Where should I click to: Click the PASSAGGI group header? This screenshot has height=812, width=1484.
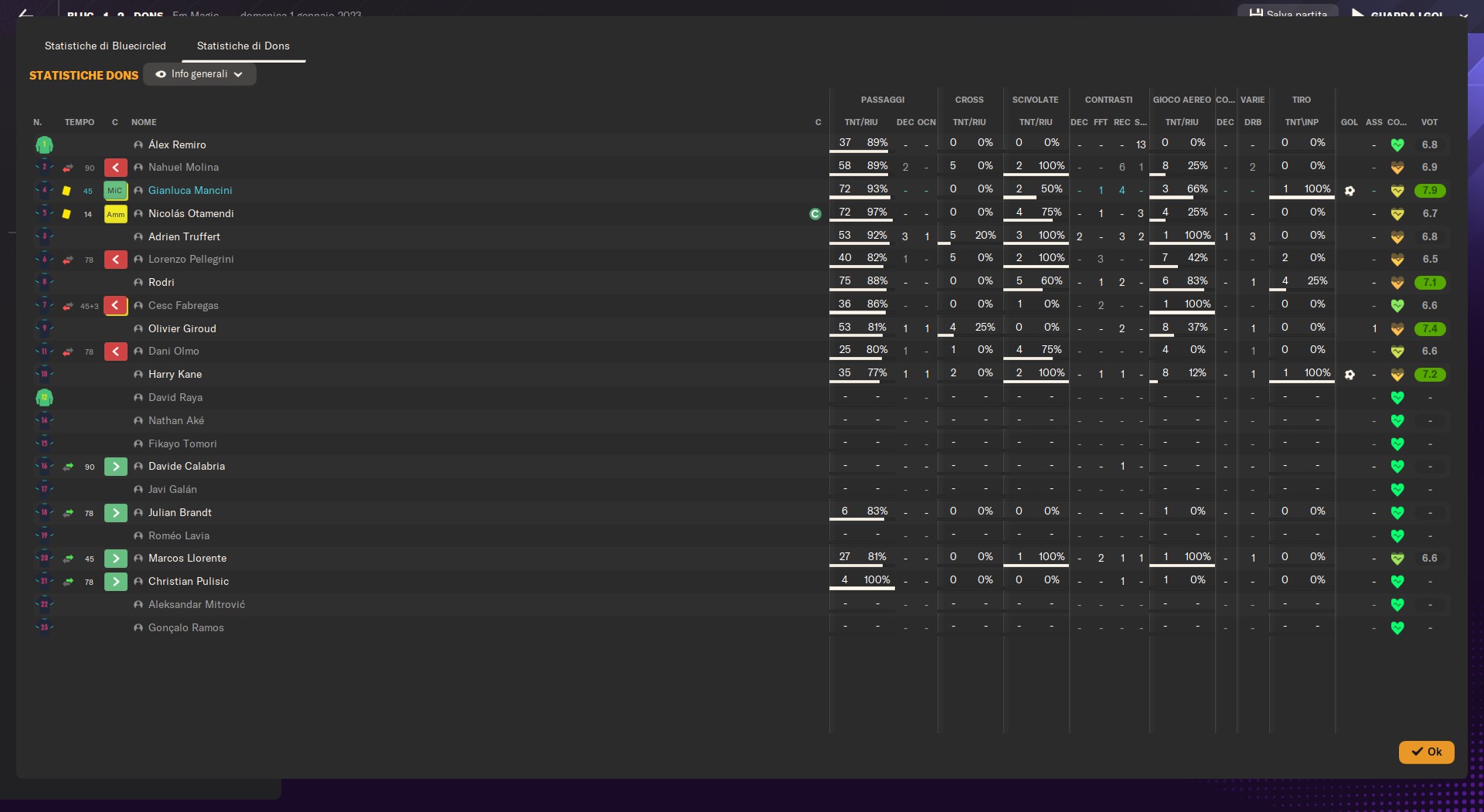(883, 100)
